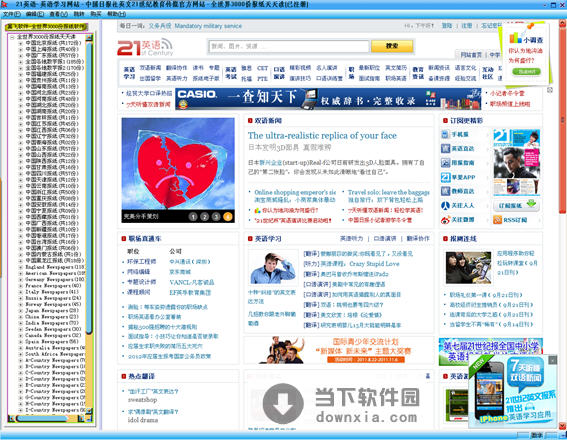This screenshot has width=567, height=440.
Task: Open the Online shopping emperor's article link
Action: (x=295, y=192)
